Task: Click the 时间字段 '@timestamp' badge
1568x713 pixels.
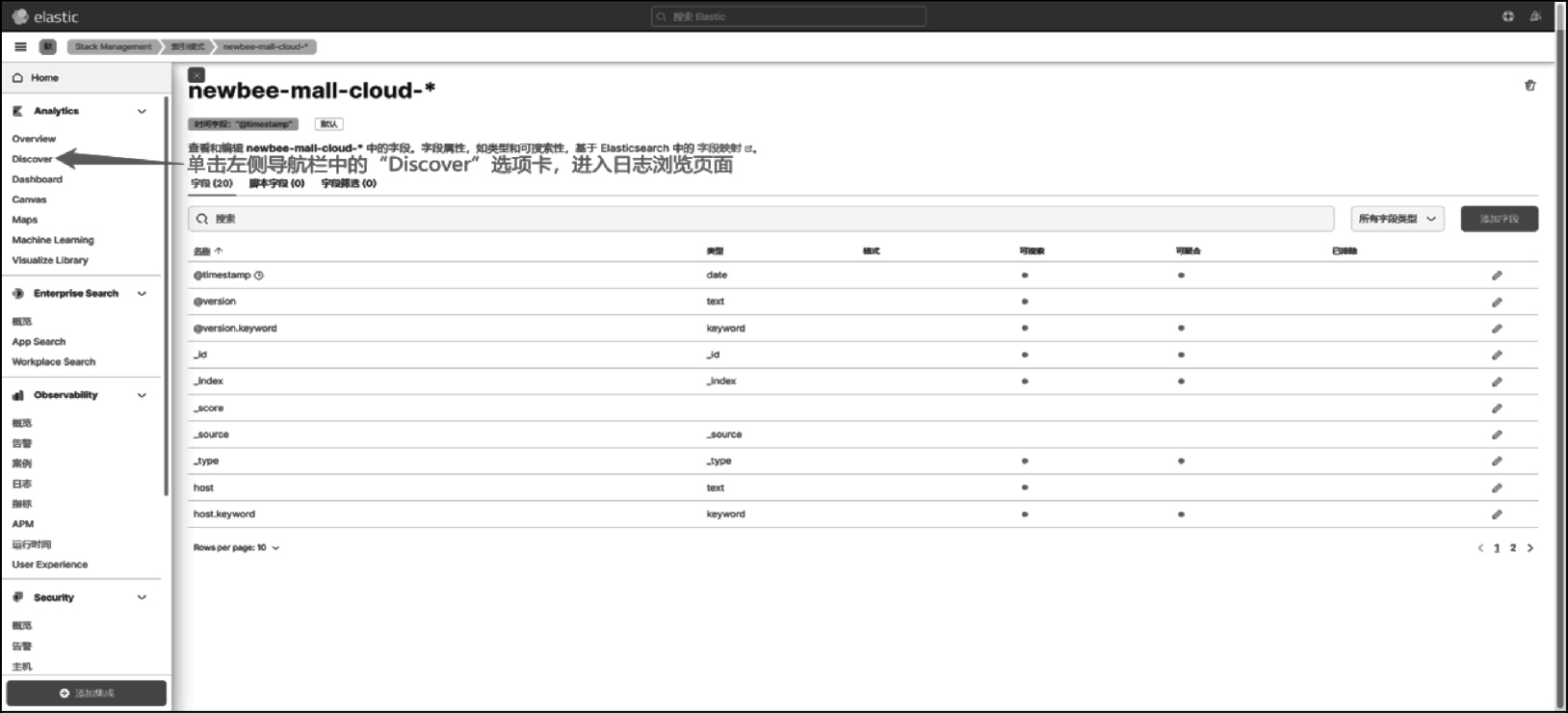Action: [243, 124]
